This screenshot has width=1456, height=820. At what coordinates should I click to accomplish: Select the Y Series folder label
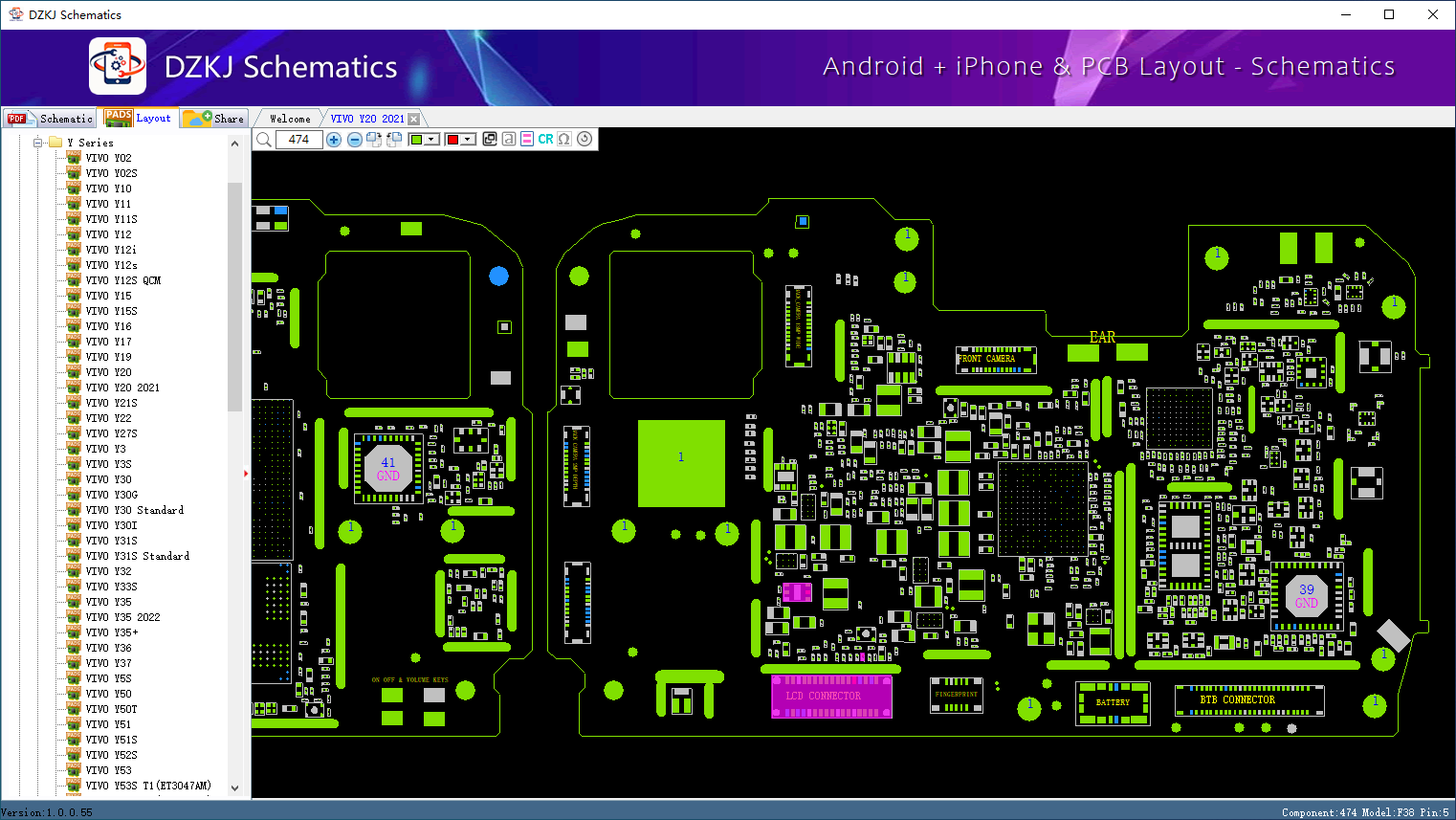[90, 143]
